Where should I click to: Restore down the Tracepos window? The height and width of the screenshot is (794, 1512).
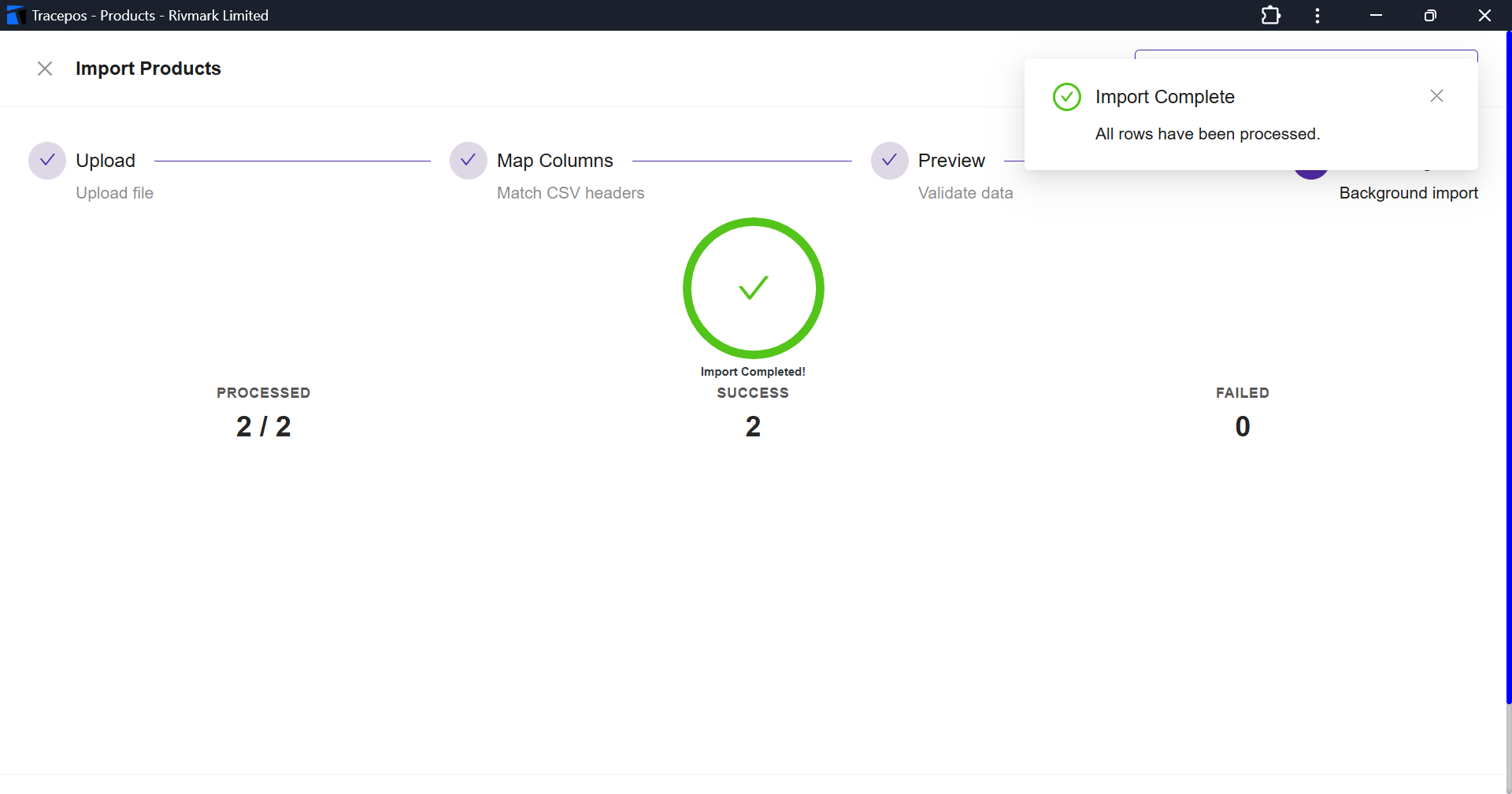tap(1430, 16)
